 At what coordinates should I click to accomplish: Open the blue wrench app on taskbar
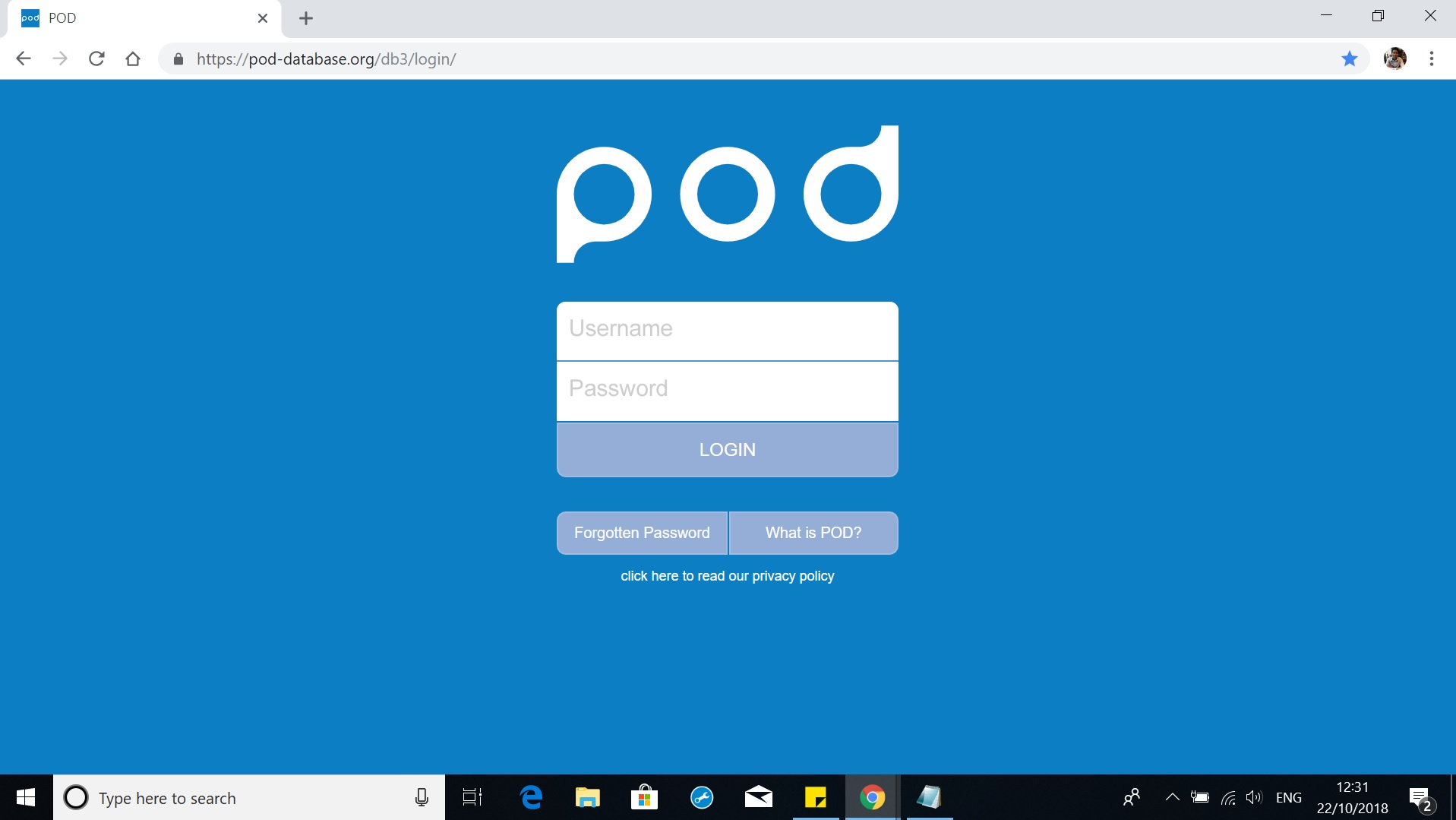(x=702, y=797)
